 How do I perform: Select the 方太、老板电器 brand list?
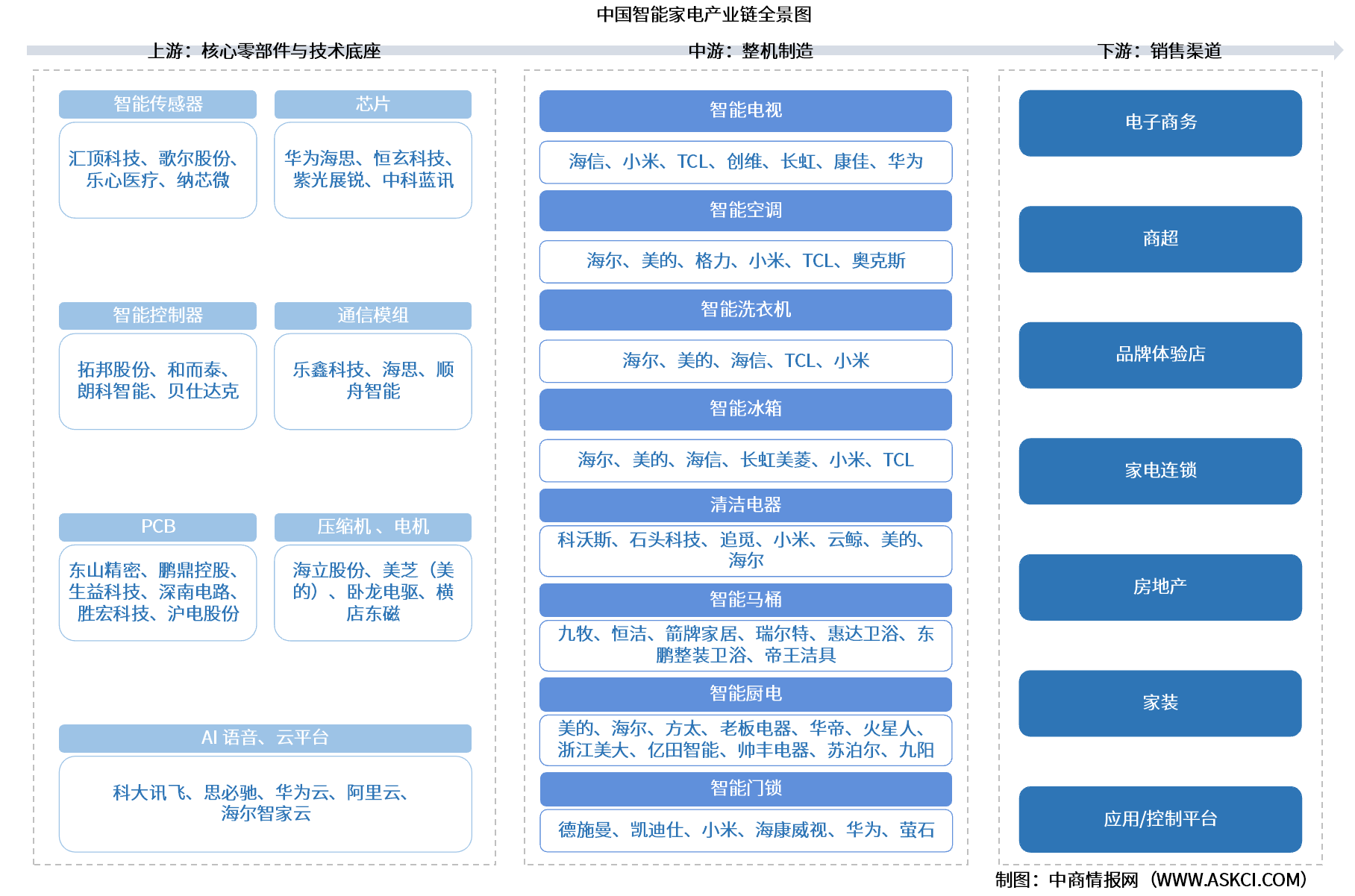[x=745, y=740]
